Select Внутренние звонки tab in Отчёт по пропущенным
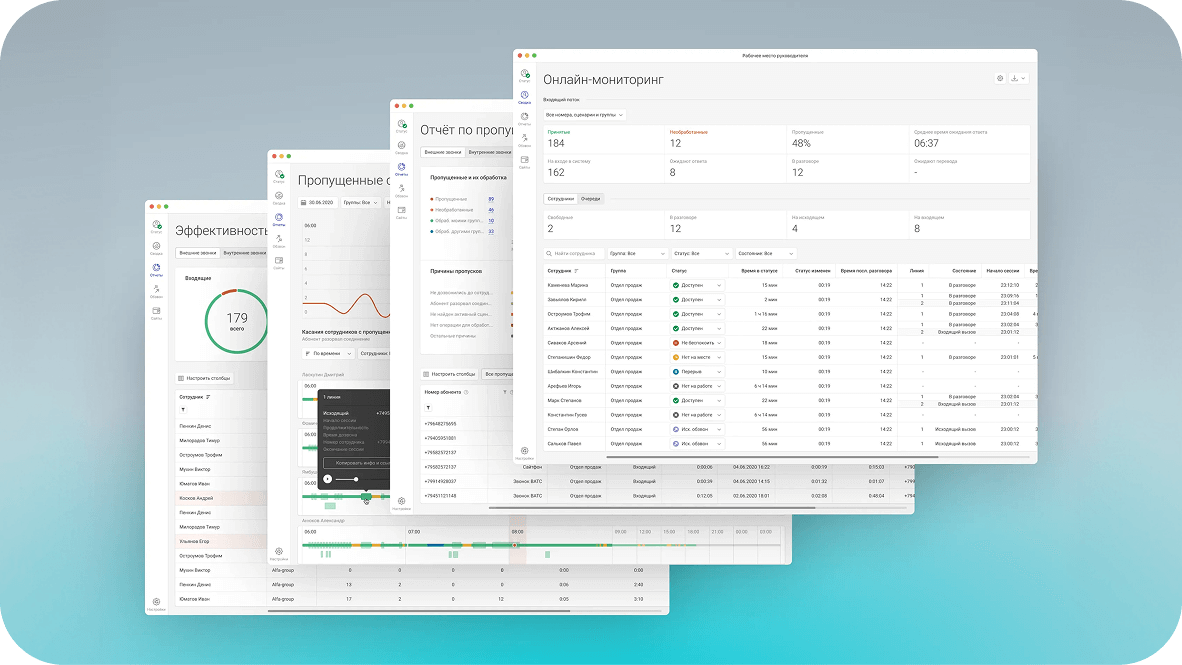The image size is (1182, 665). click(x=489, y=152)
